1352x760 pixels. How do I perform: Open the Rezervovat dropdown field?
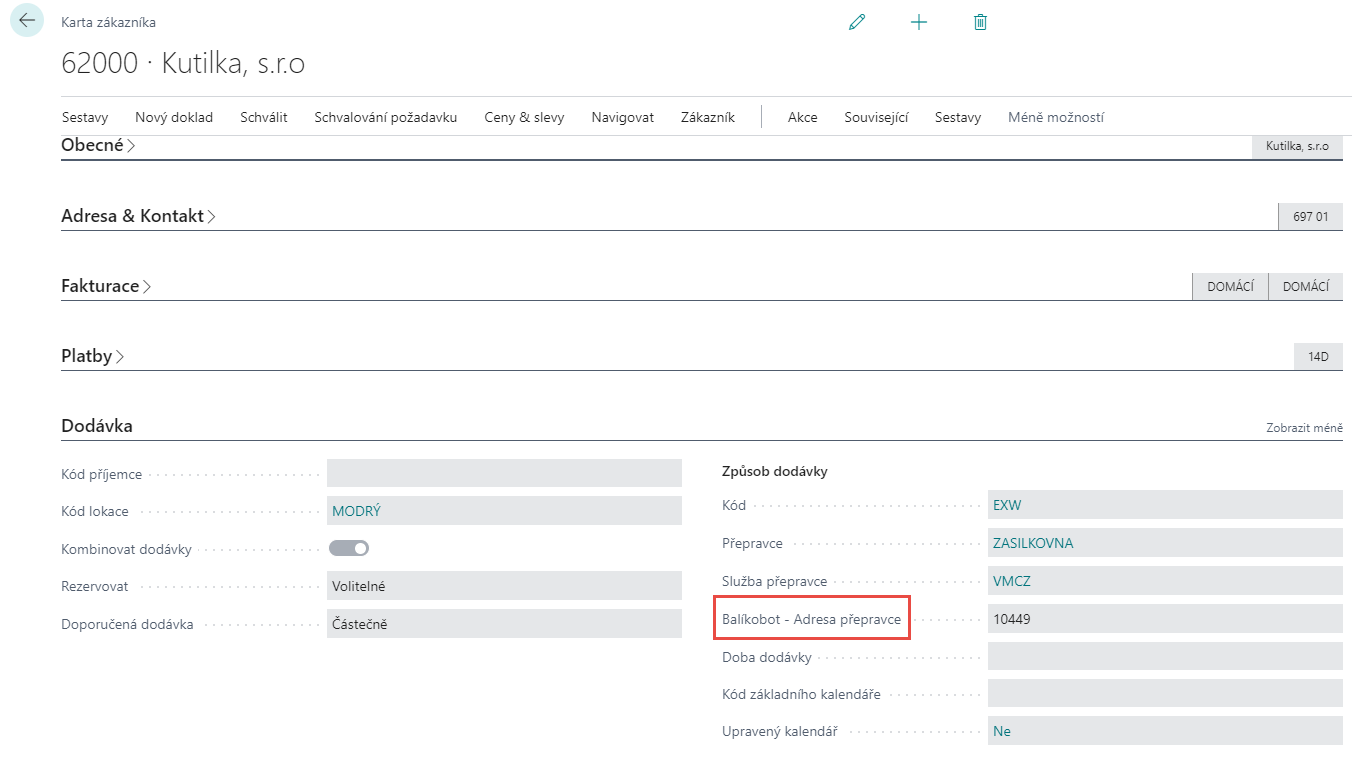click(503, 586)
